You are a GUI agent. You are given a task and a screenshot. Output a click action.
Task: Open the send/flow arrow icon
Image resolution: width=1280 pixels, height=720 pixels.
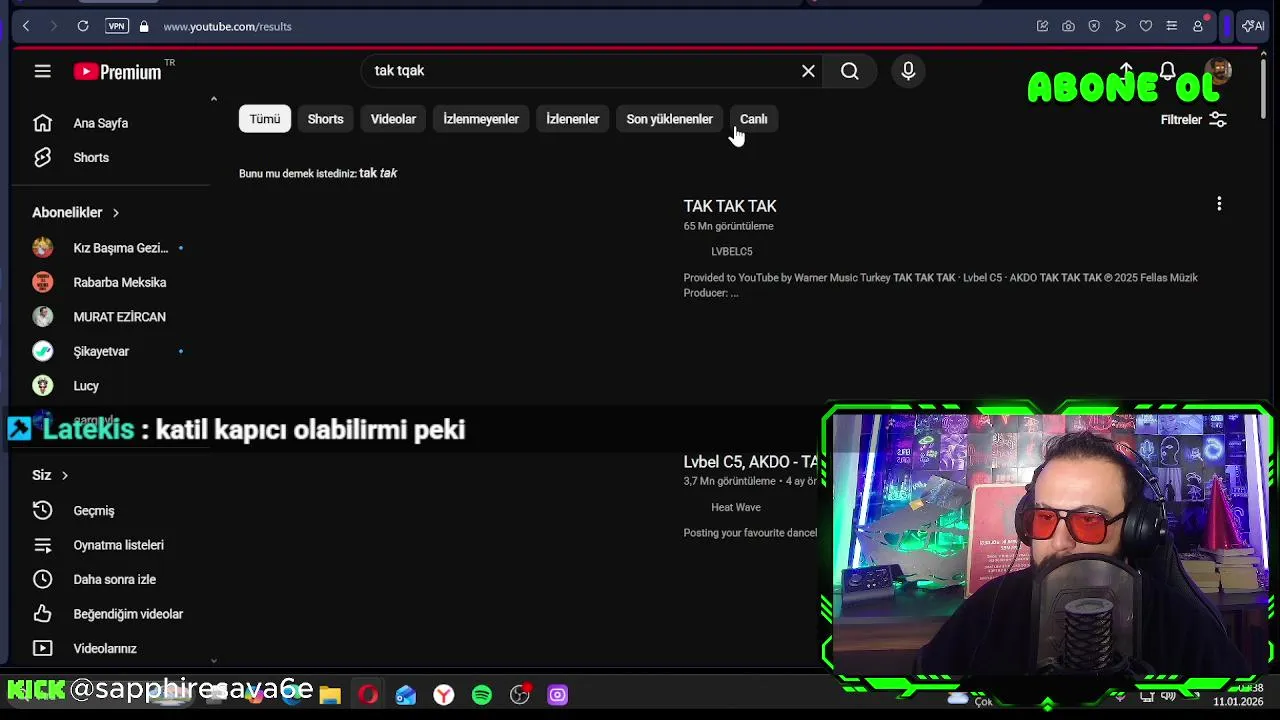pyautogui.click(x=1120, y=26)
